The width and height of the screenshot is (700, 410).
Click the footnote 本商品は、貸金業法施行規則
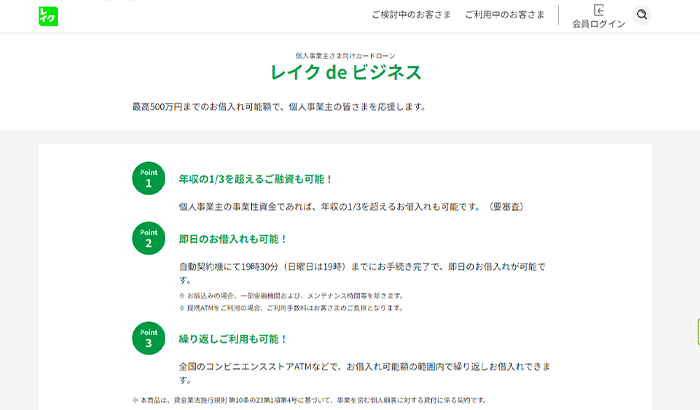310,400
